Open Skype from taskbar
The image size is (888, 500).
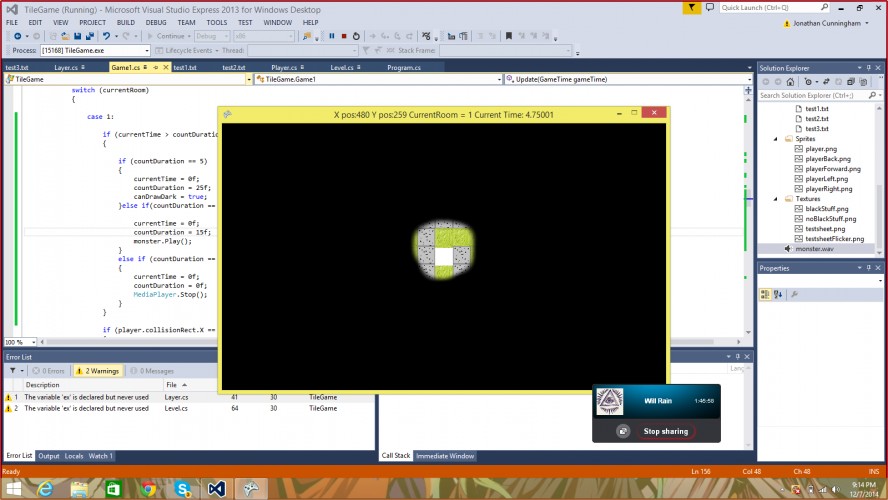pos(183,489)
